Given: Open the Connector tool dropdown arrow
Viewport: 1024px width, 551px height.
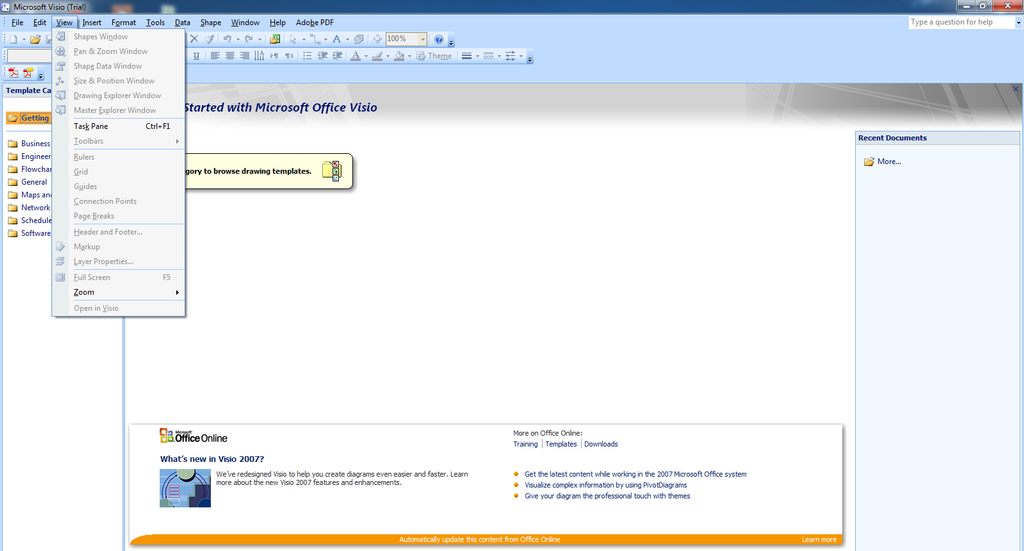Looking at the screenshot, I should [x=325, y=39].
